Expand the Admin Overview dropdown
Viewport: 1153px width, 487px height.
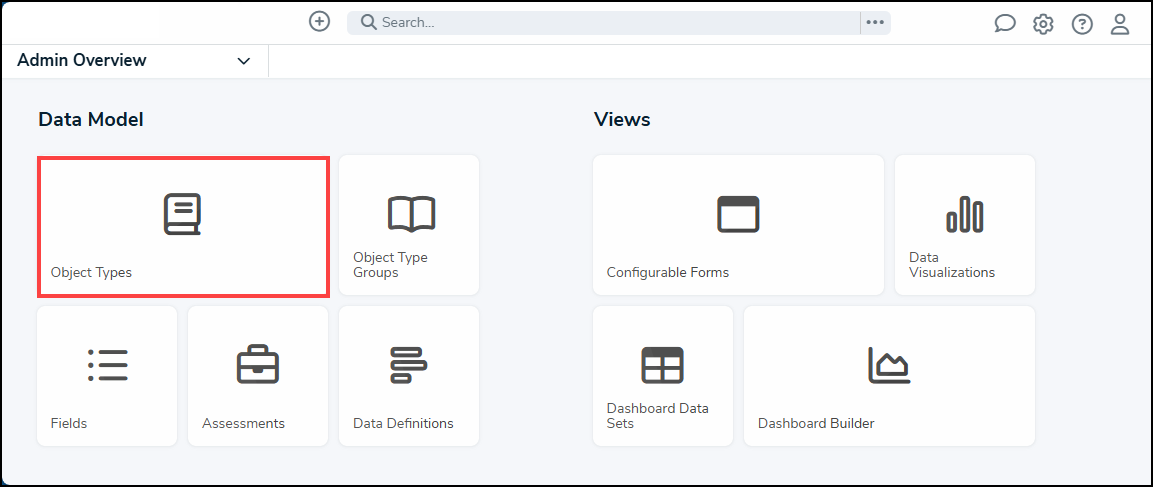click(244, 61)
